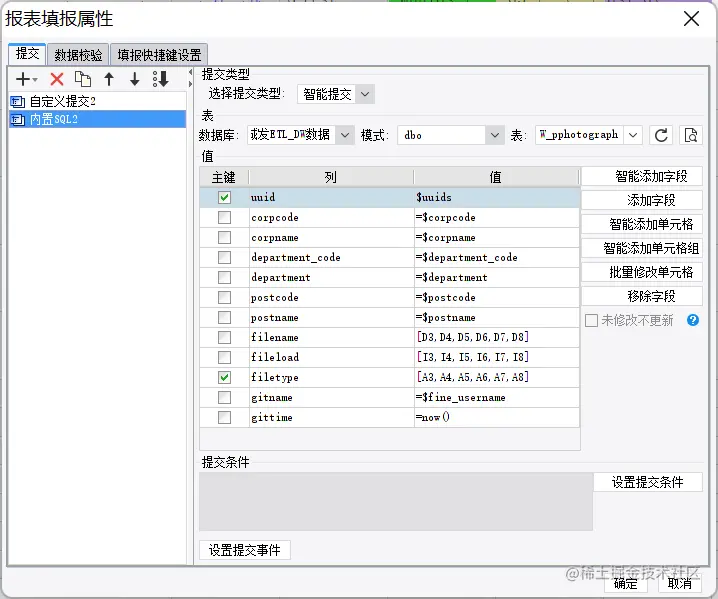Click the blue help question mark icon

pyautogui.click(x=693, y=320)
